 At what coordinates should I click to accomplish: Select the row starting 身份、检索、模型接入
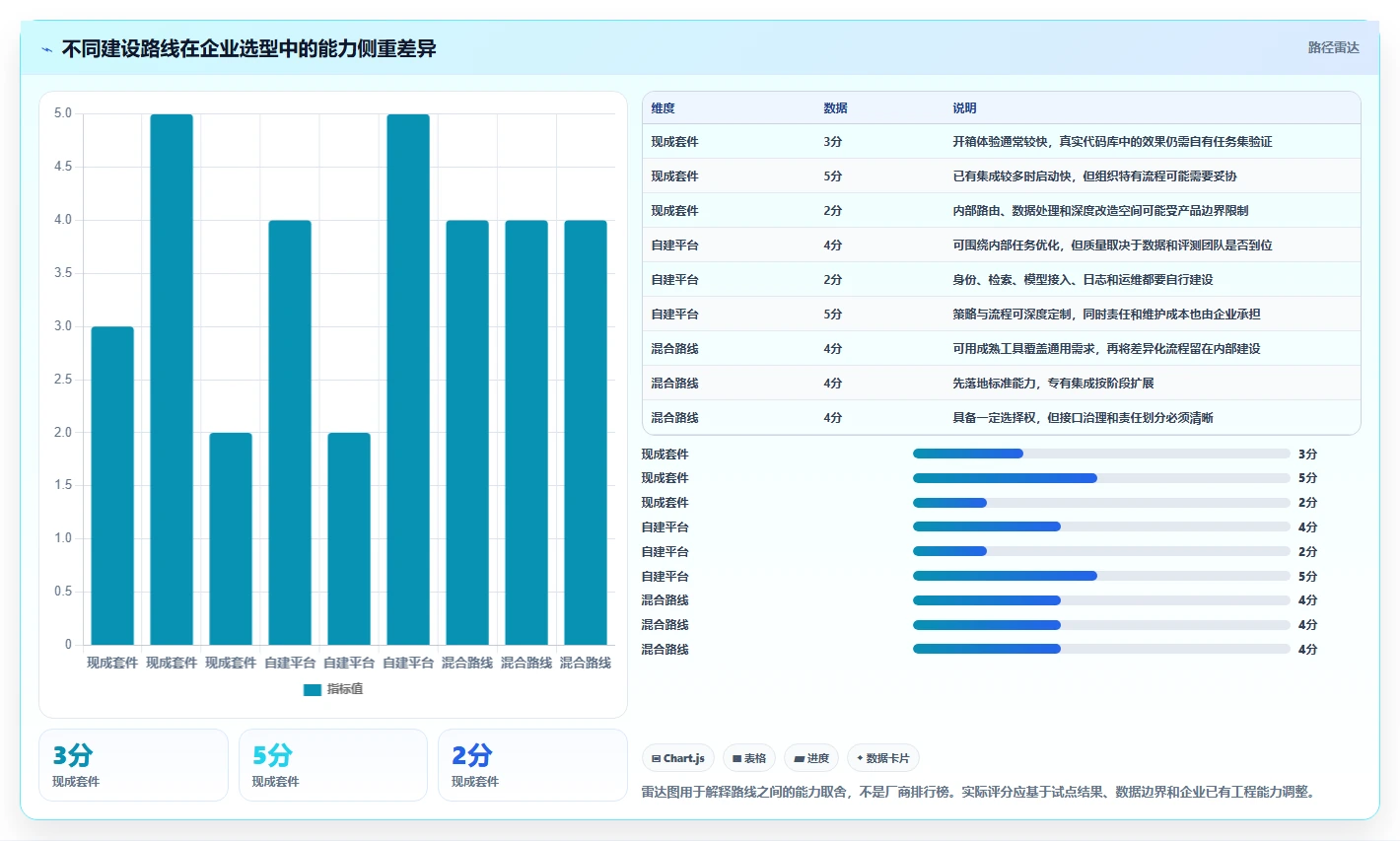(x=1002, y=280)
